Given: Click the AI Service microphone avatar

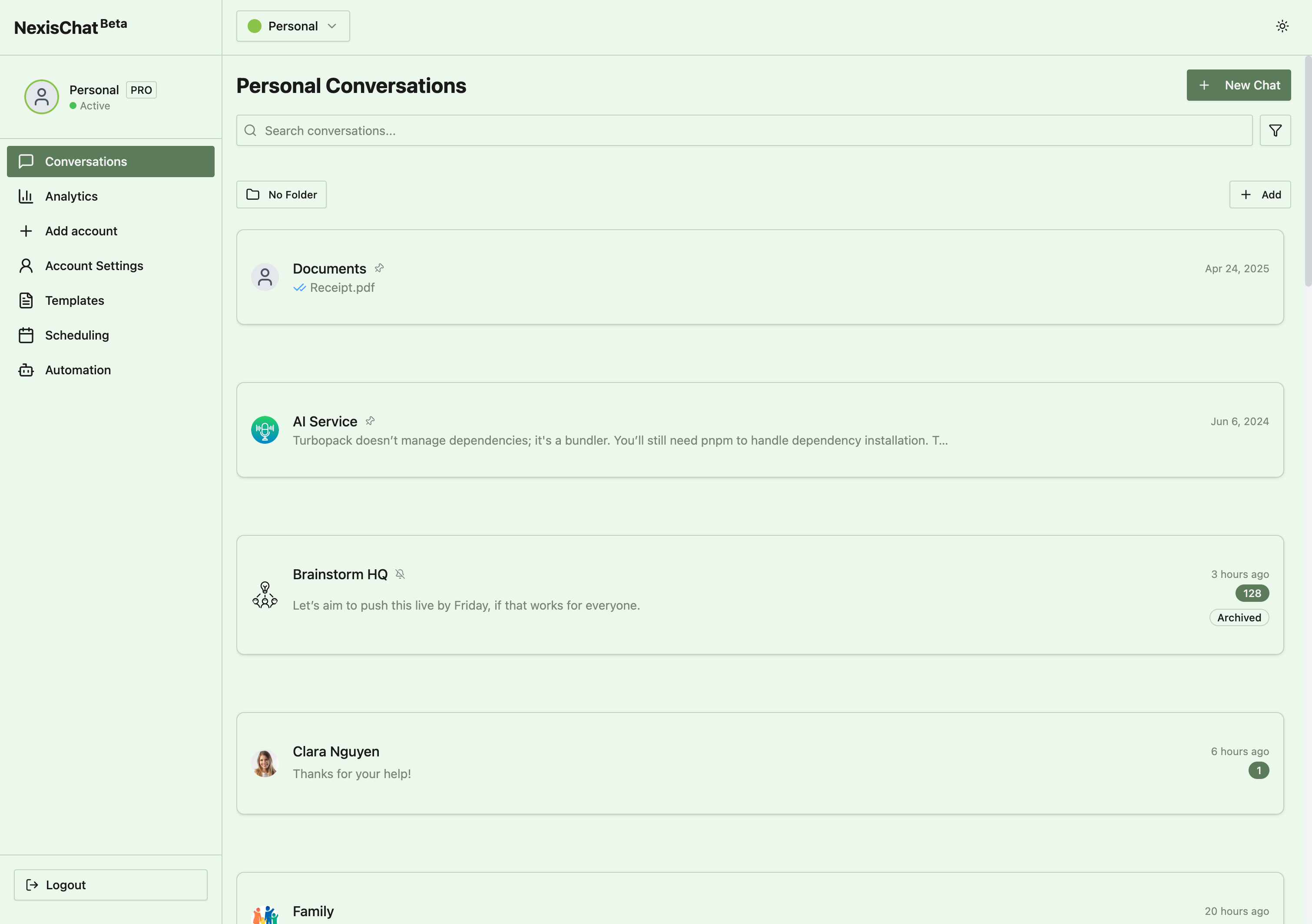Looking at the screenshot, I should pos(265,429).
